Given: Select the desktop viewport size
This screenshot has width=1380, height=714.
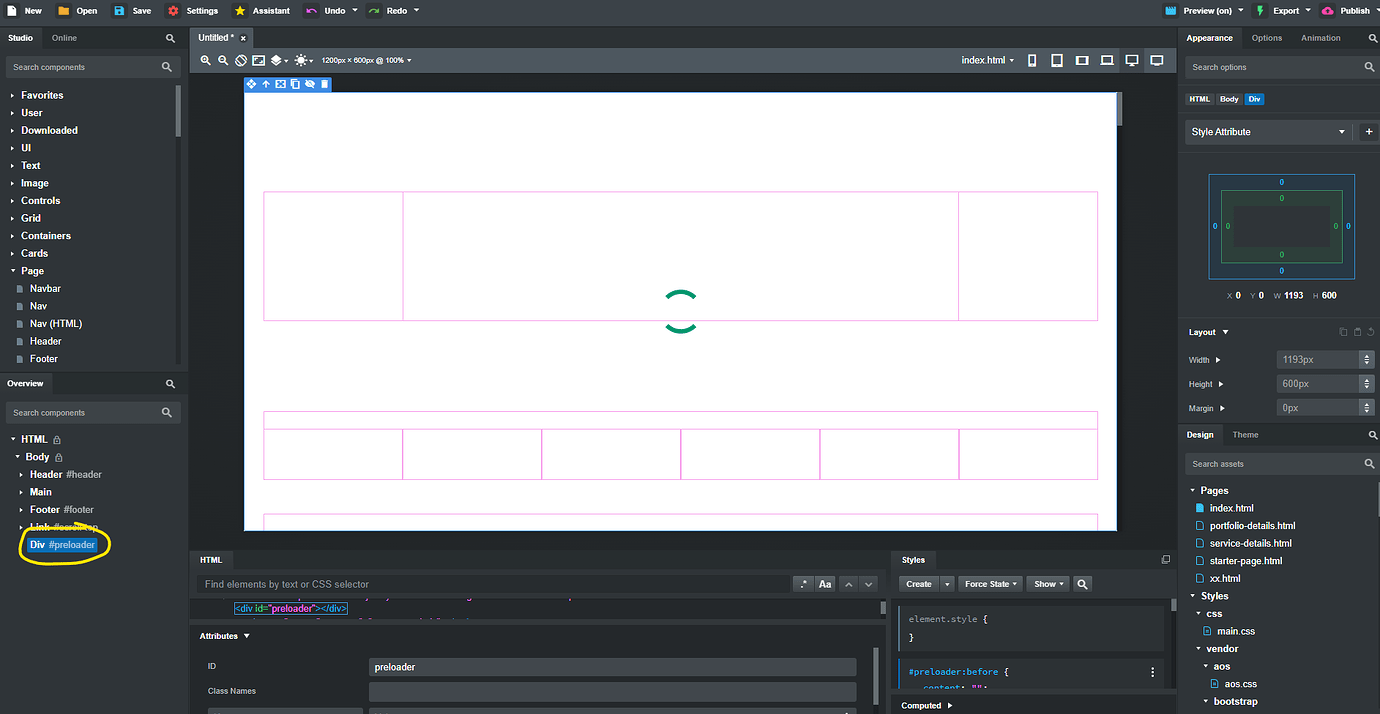Looking at the screenshot, I should 1132,60.
